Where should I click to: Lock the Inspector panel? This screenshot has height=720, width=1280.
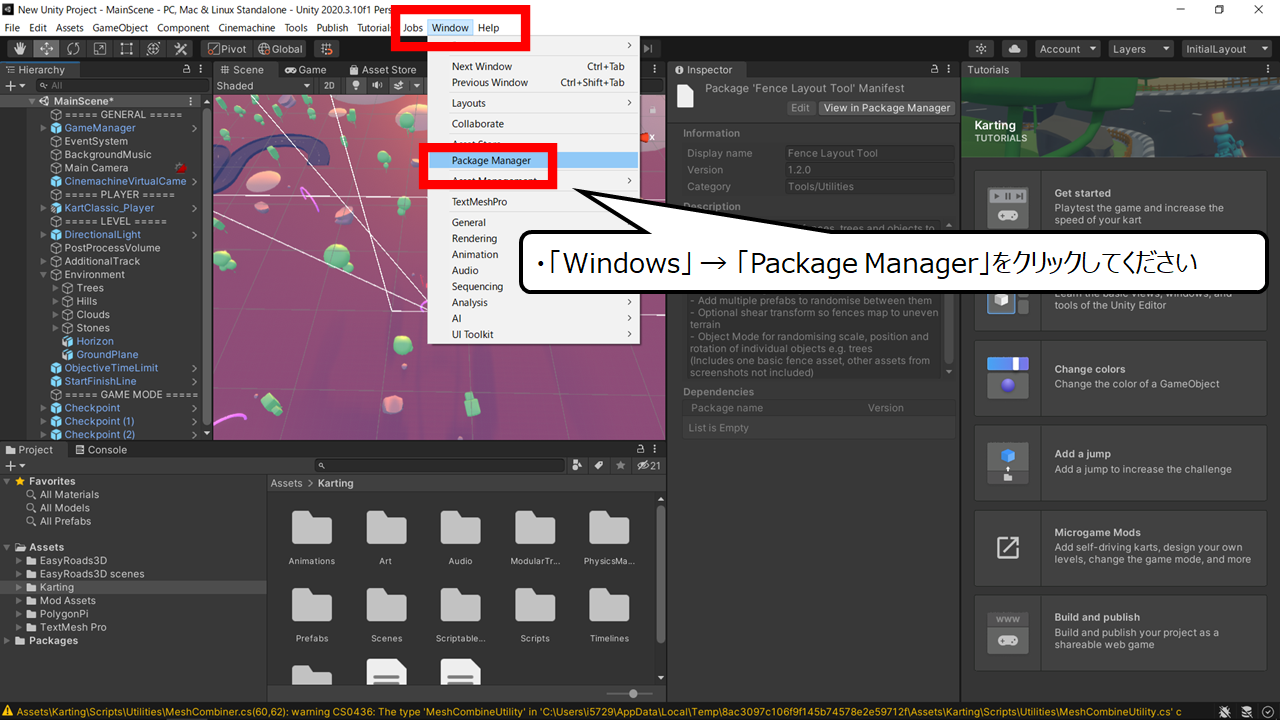[935, 70]
